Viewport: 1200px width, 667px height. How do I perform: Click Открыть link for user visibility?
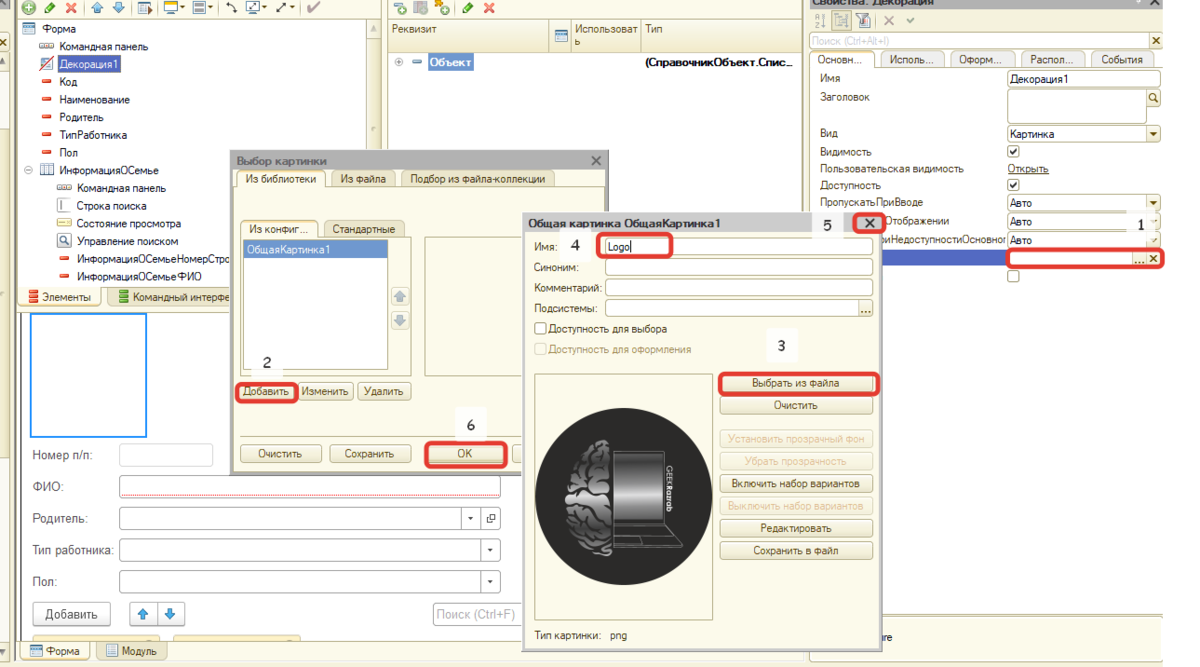click(1028, 169)
